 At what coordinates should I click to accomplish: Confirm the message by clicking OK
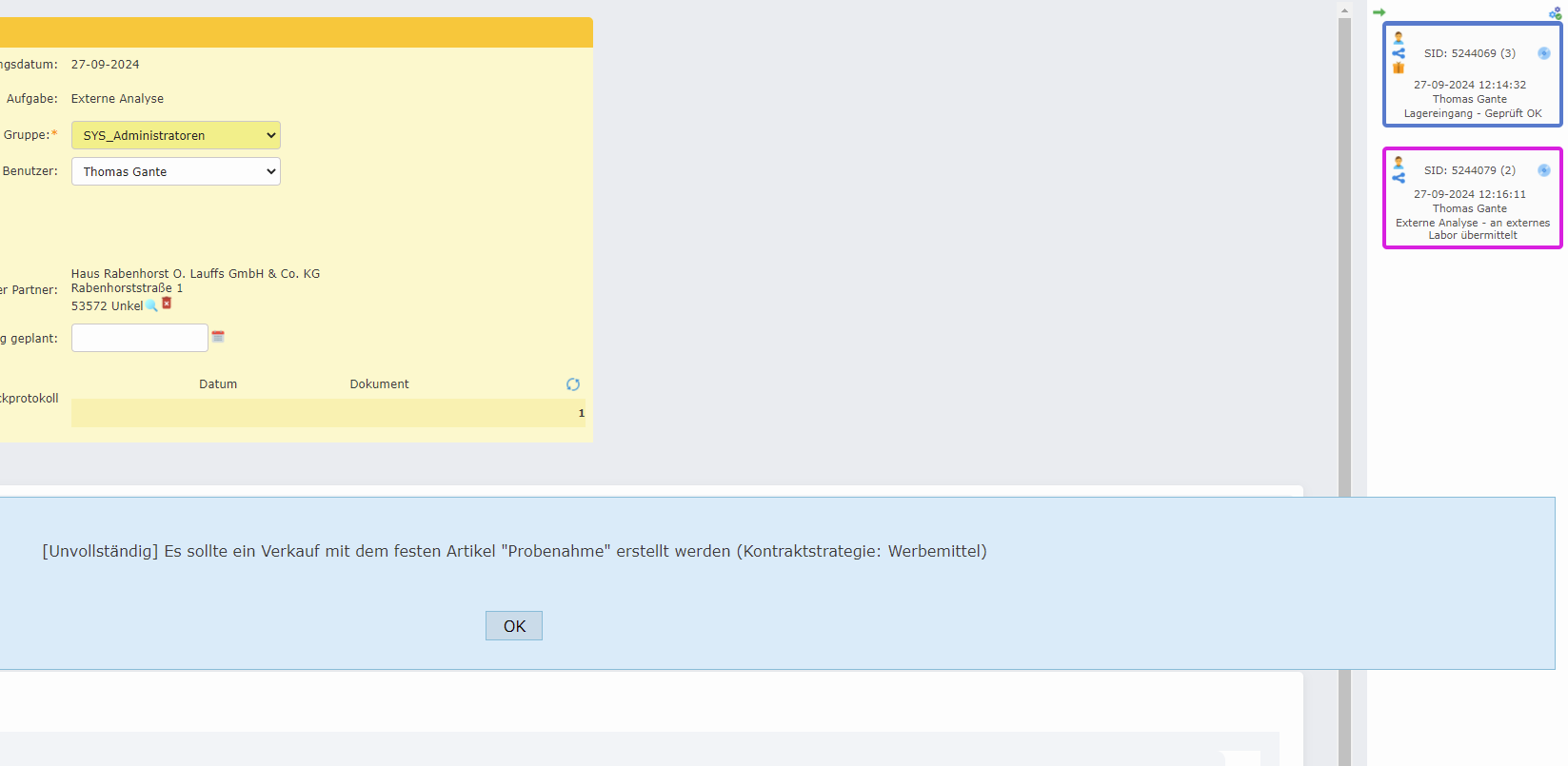(514, 626)
